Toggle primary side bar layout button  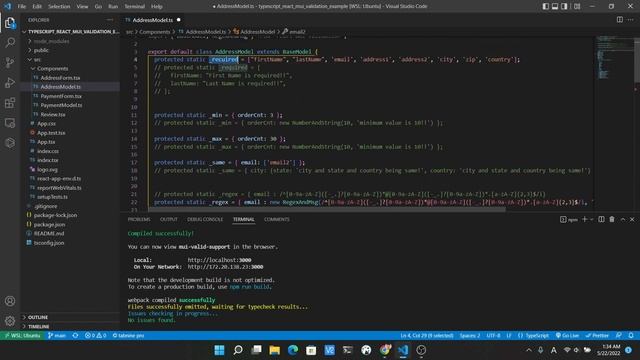(546, 6)
